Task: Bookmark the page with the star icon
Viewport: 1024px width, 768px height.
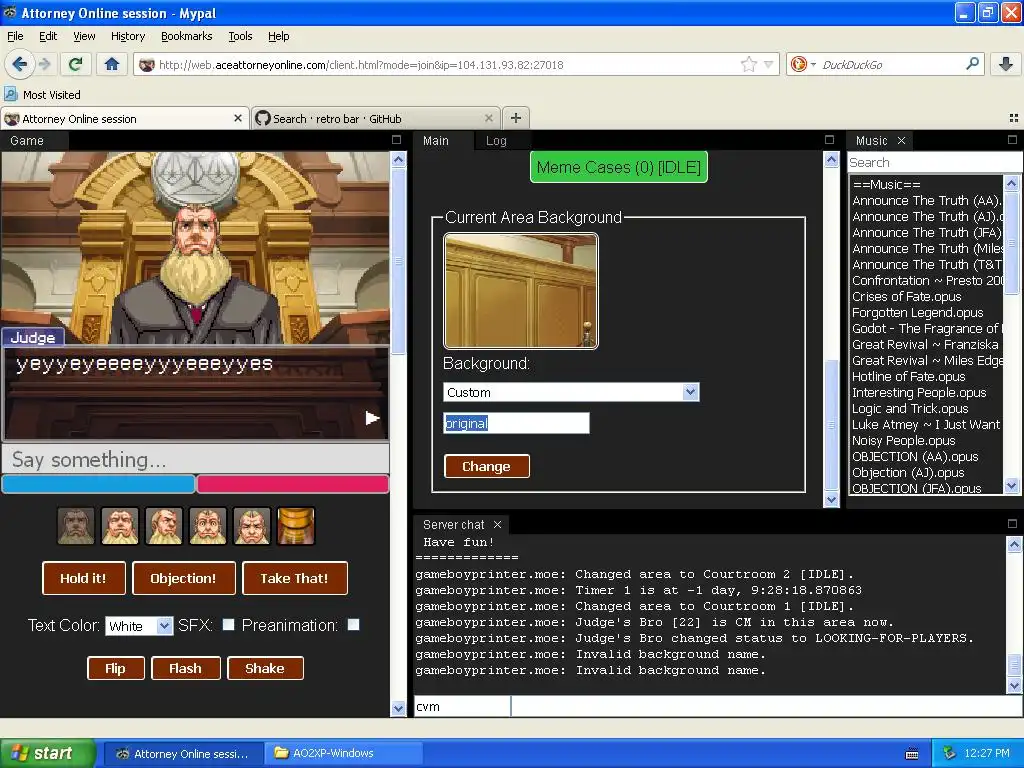Action: point(748,64)
